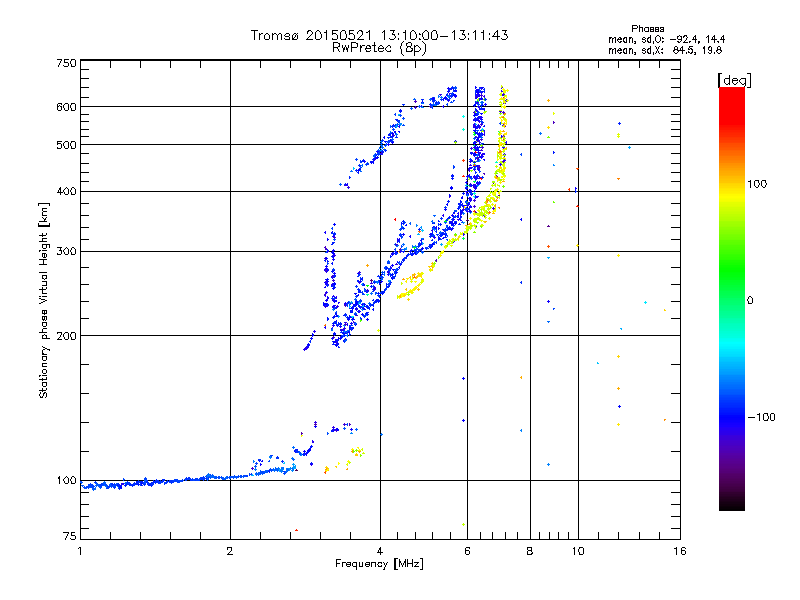Click the y-axis tick label '500'
This screenshot has width=800, height=600.
(x=66, y=145)
